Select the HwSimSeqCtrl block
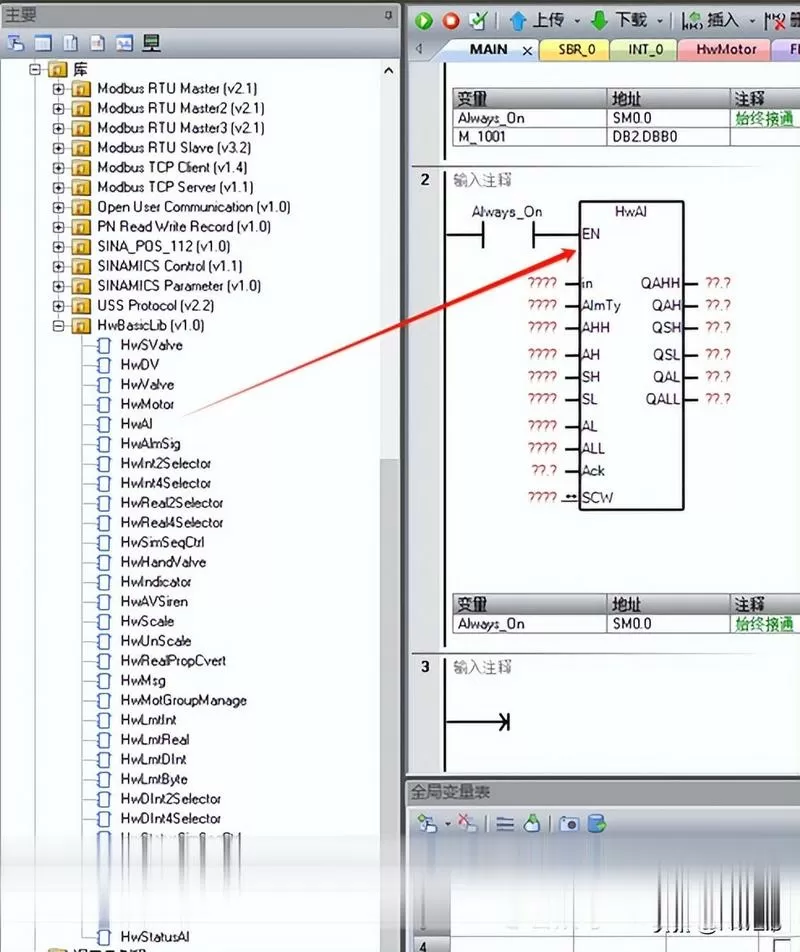 (x=162, y=542)
